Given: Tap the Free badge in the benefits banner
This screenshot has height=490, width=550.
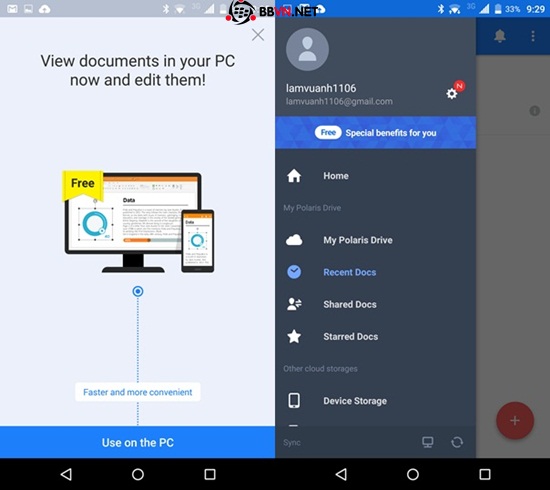Looking at the screenshot, I should [x=328, y=133].
